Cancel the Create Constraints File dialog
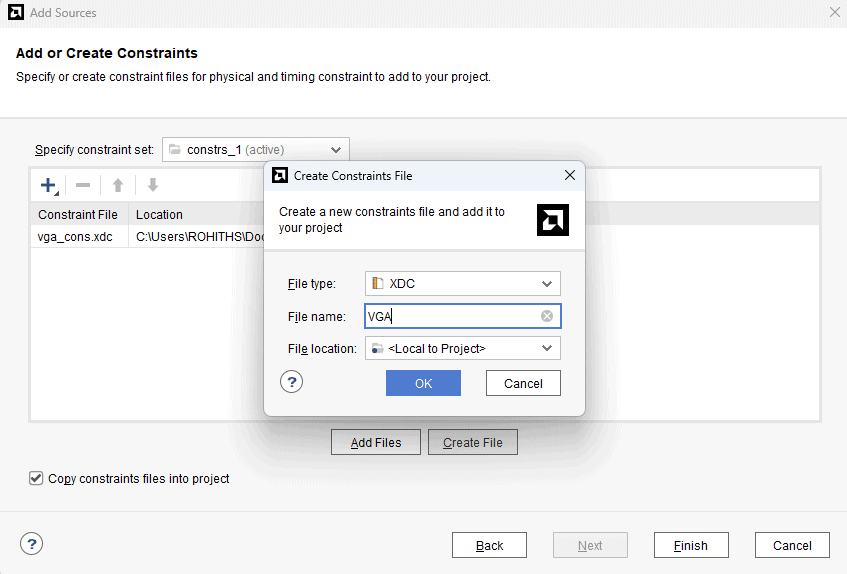This screenshot has width=847, height=574. click(523, 383)
